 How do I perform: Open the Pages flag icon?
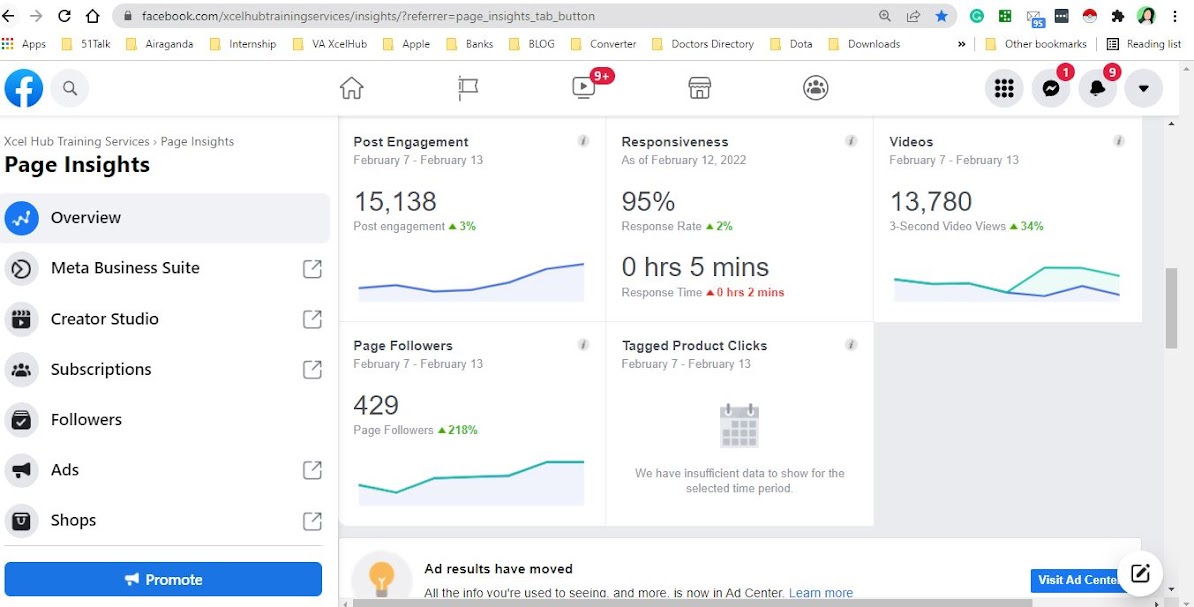tap(468, 88)
